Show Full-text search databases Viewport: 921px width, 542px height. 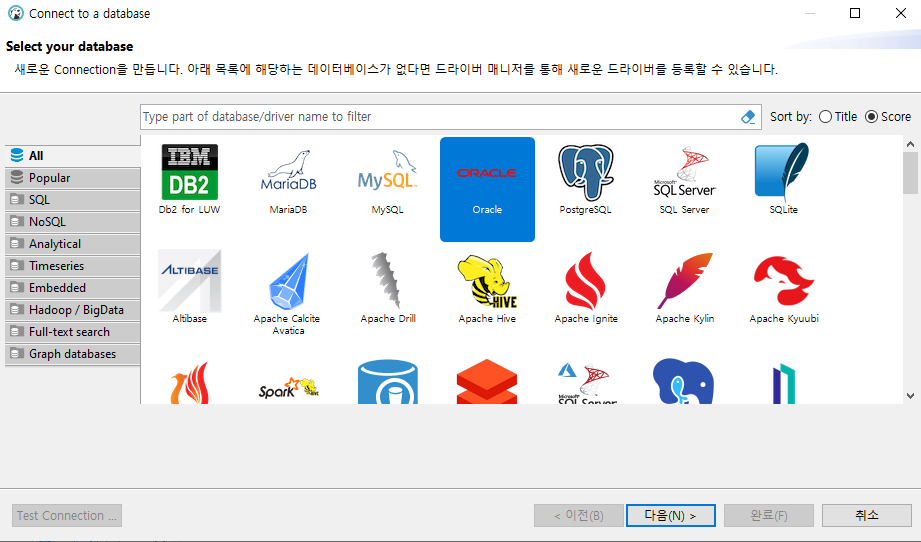tap(73, 332)
